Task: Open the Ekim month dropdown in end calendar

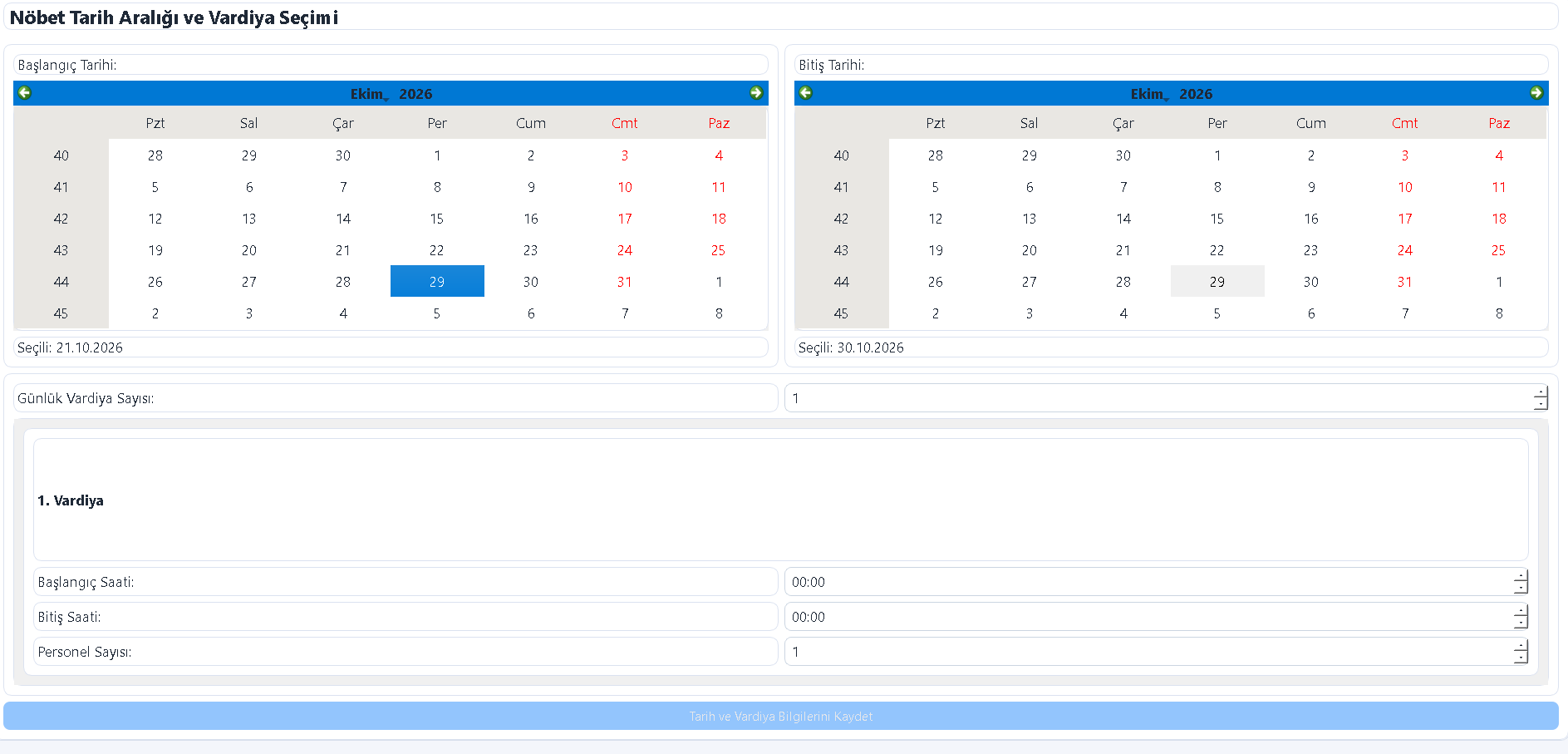Action: [x=1149, y=94]
